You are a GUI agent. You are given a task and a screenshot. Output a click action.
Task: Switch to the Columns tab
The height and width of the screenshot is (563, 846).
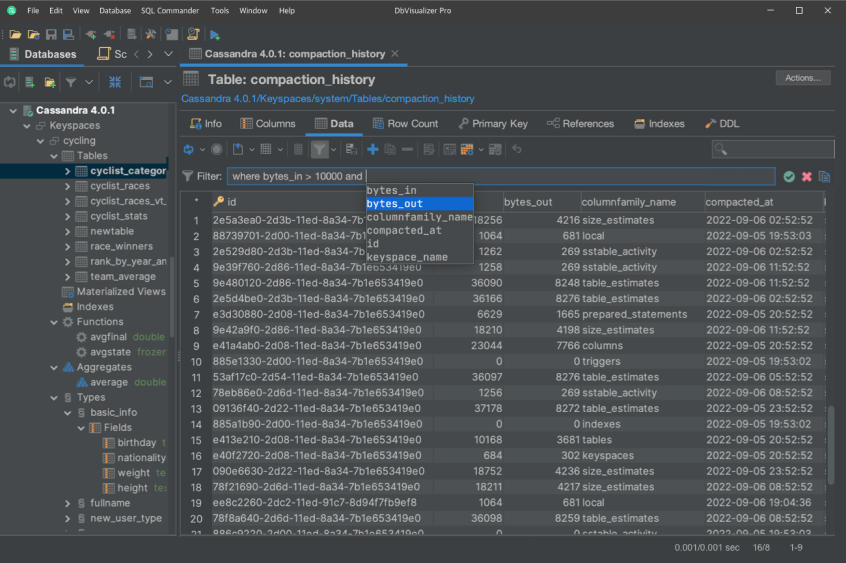268,124
